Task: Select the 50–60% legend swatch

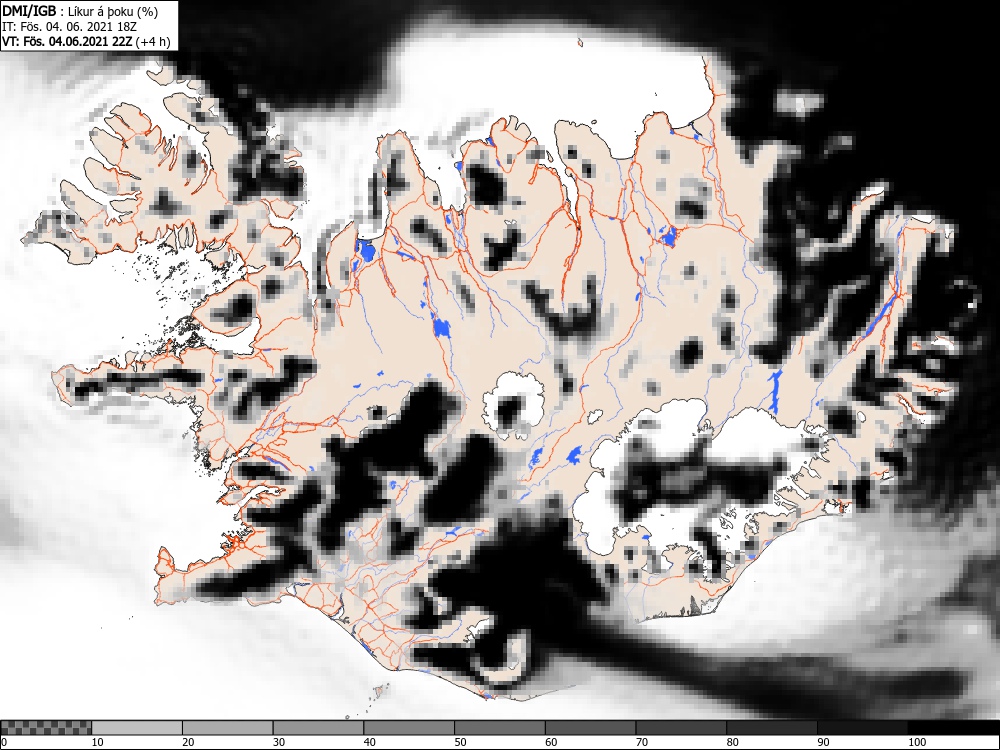Action: [500, 728]
